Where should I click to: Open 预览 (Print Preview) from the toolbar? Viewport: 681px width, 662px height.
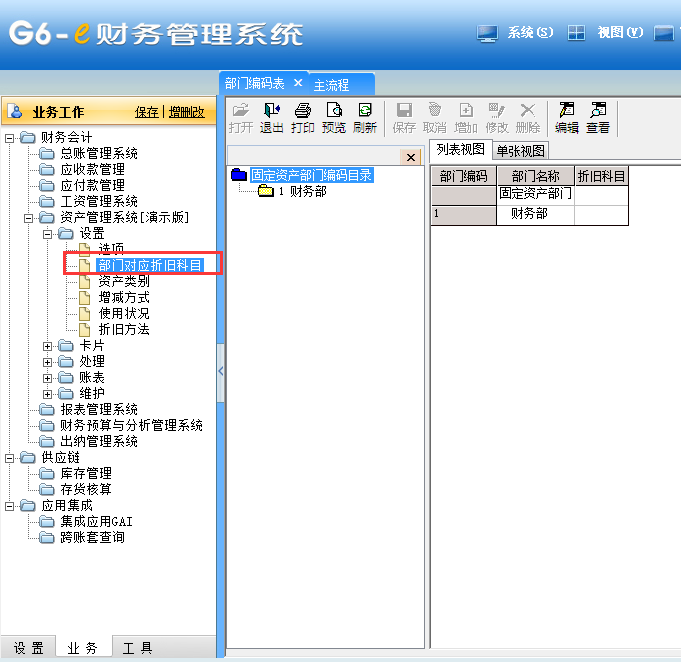[334, 118]
